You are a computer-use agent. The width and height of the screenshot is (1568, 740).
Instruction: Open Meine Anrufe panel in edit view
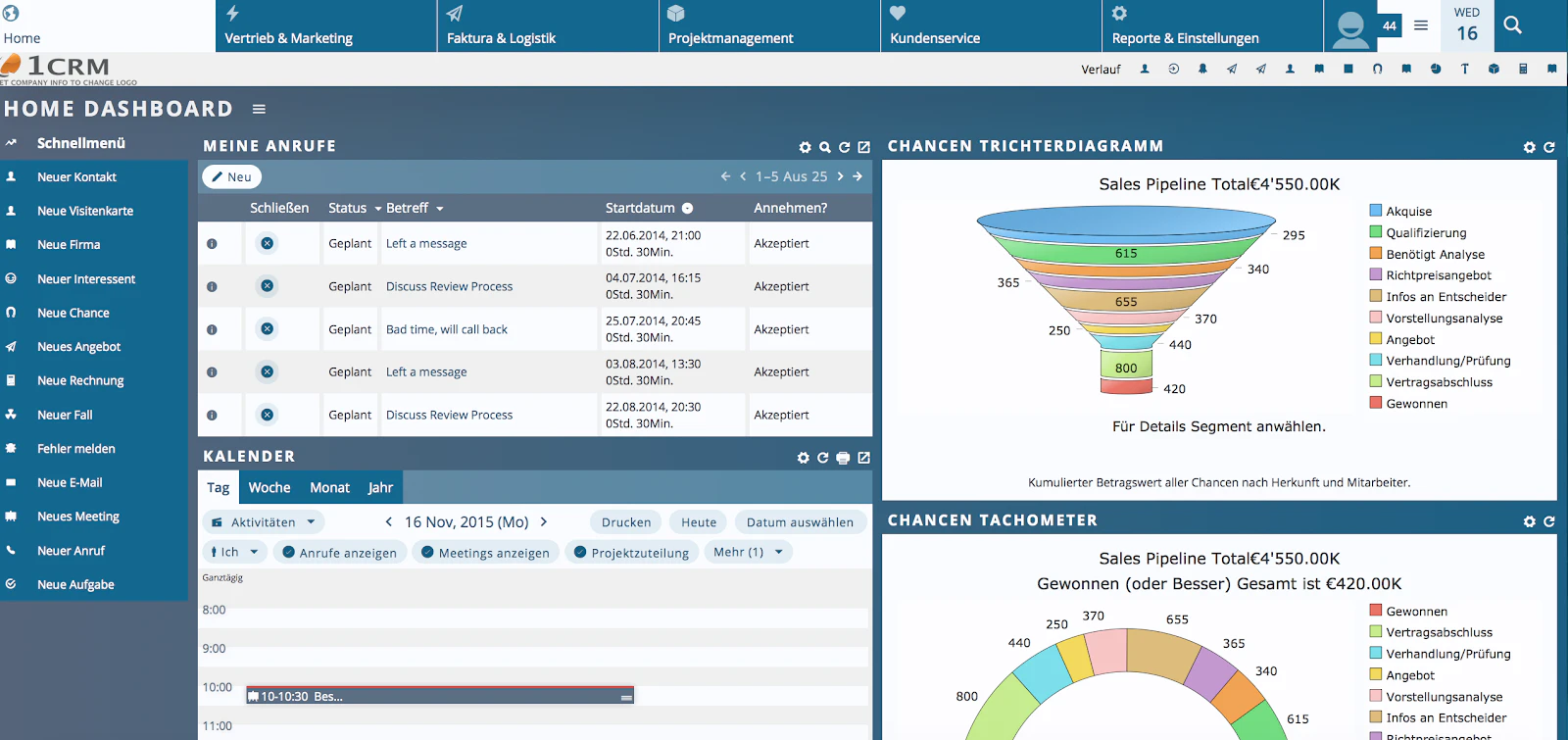click(863, 147)
